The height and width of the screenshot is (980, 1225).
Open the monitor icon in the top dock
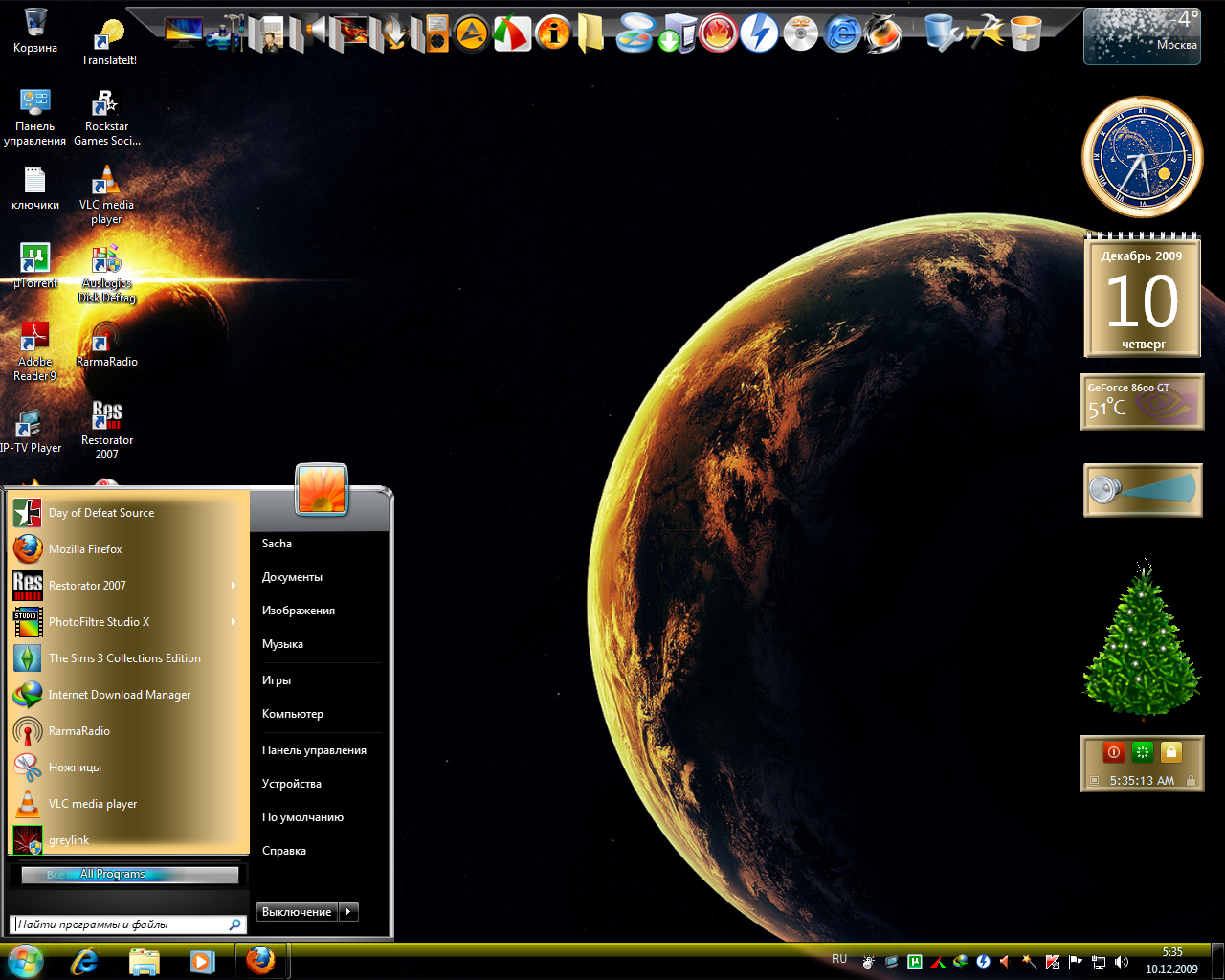tap(183, 32)
